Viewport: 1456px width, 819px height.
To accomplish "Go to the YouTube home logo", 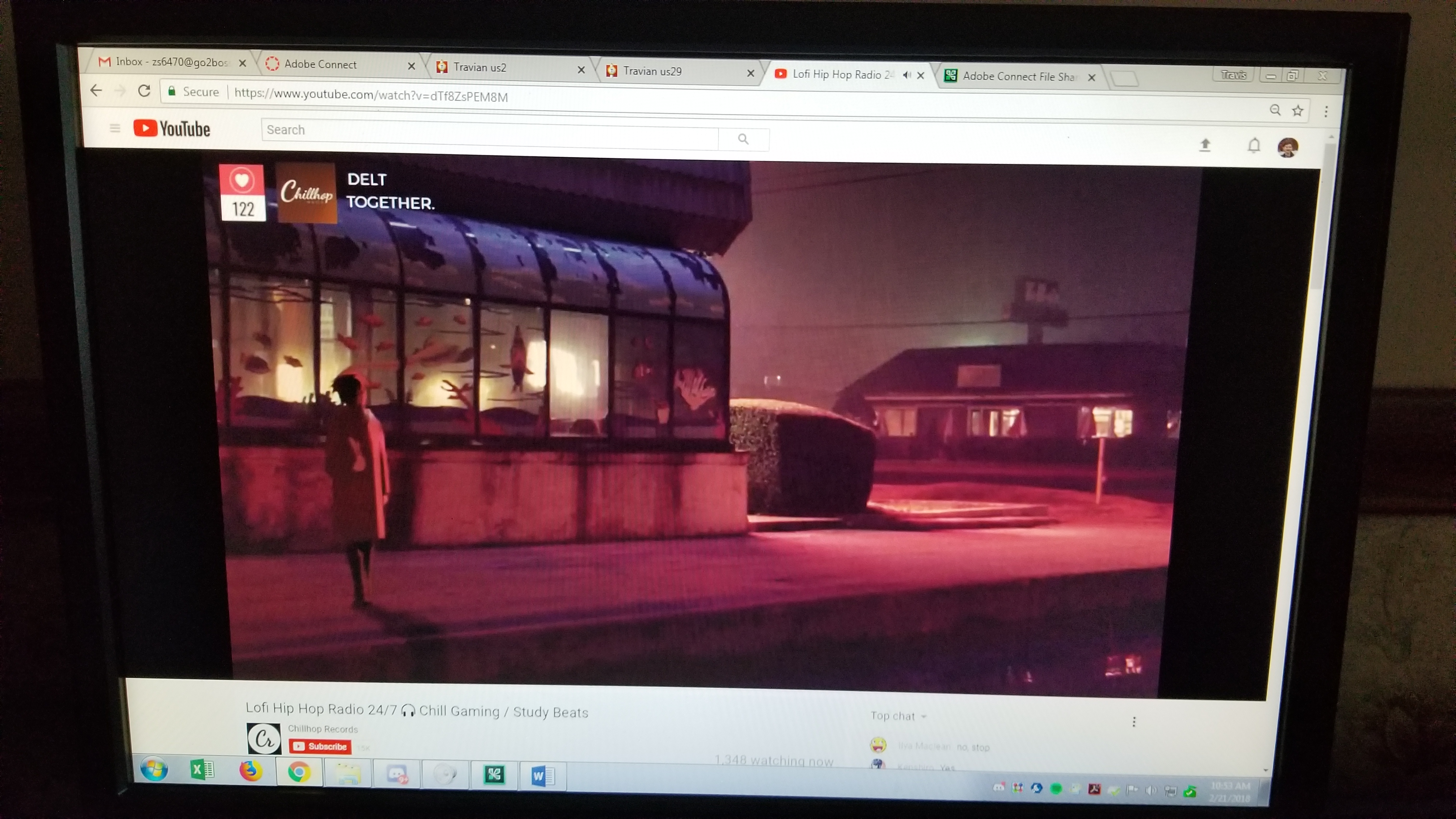I will (x=172, y=129).
